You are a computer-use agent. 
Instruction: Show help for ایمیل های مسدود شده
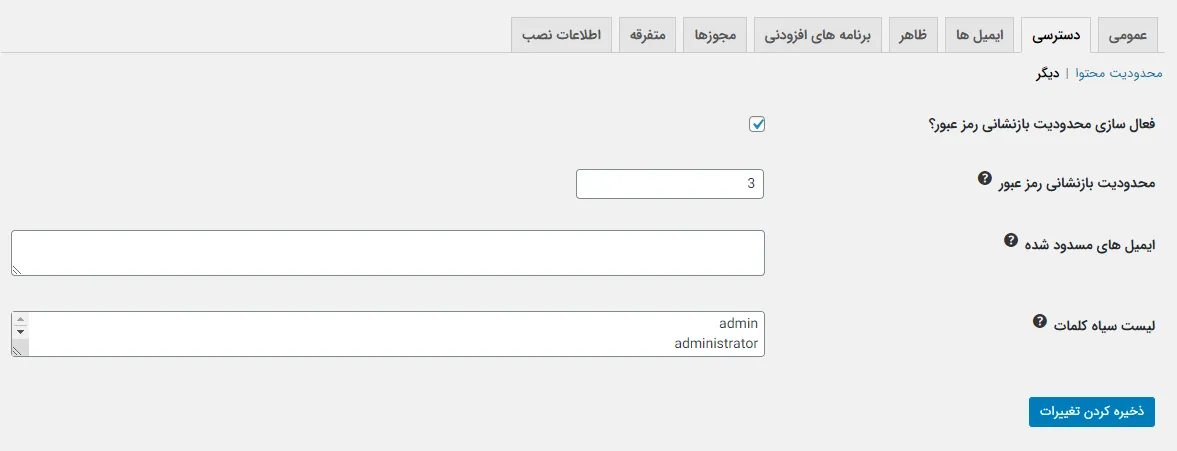1010,240
